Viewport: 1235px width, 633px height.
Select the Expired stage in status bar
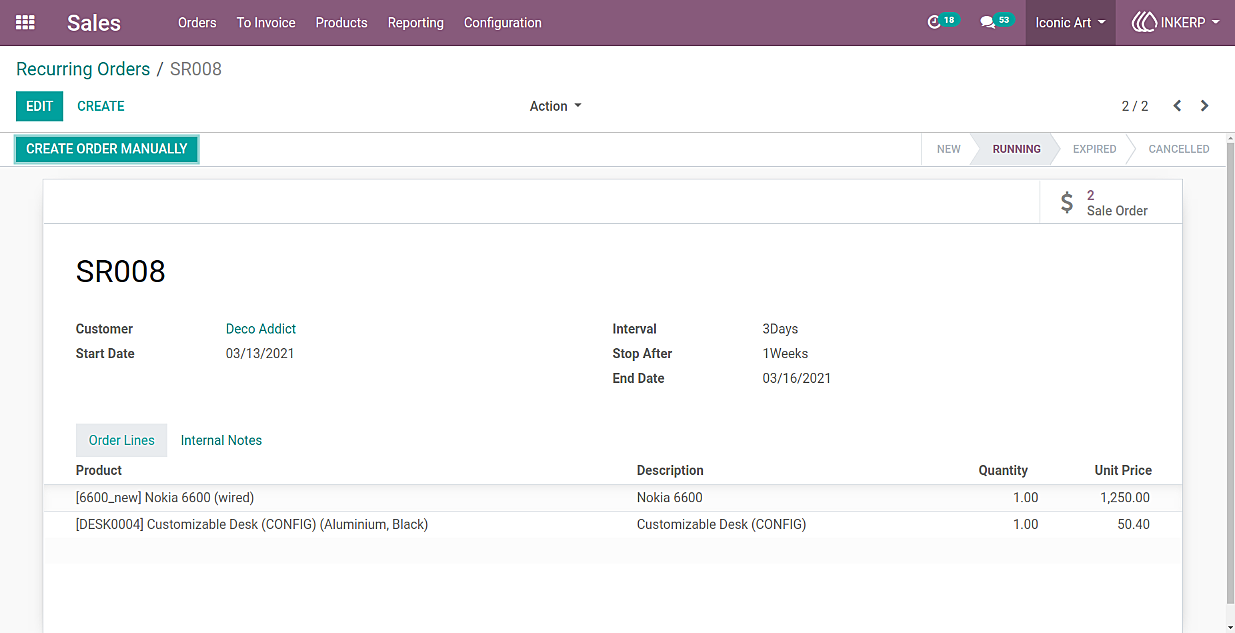pos(1094,149)
